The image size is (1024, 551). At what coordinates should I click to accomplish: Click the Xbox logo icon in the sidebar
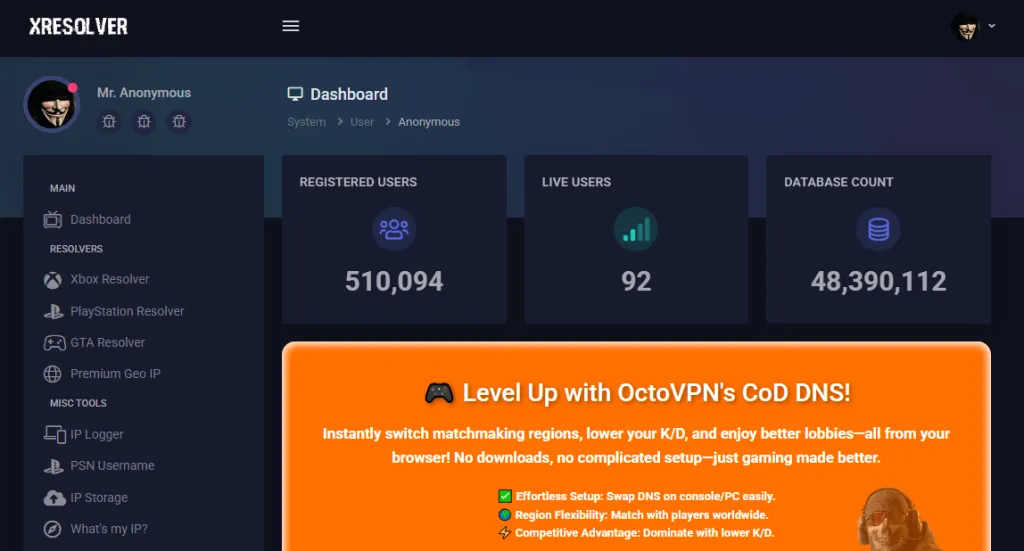coord(53,280)
